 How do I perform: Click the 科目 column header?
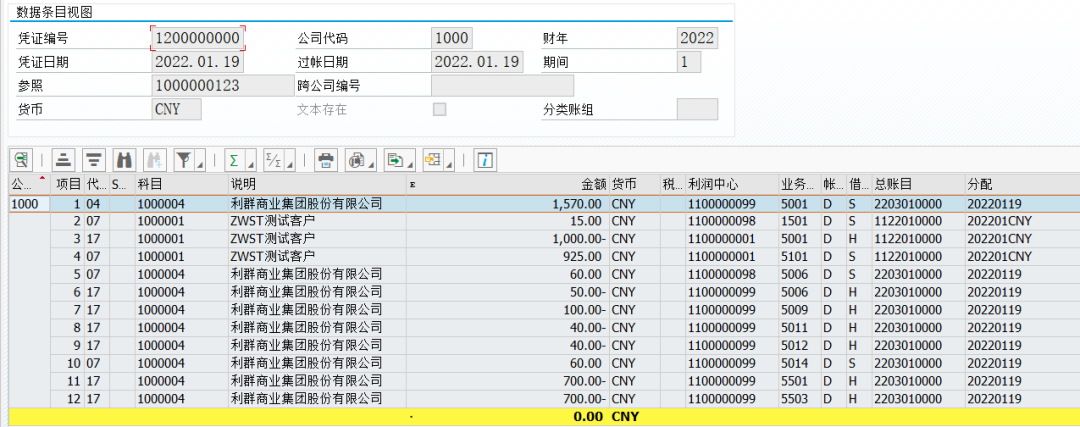[x=181, y=184]
